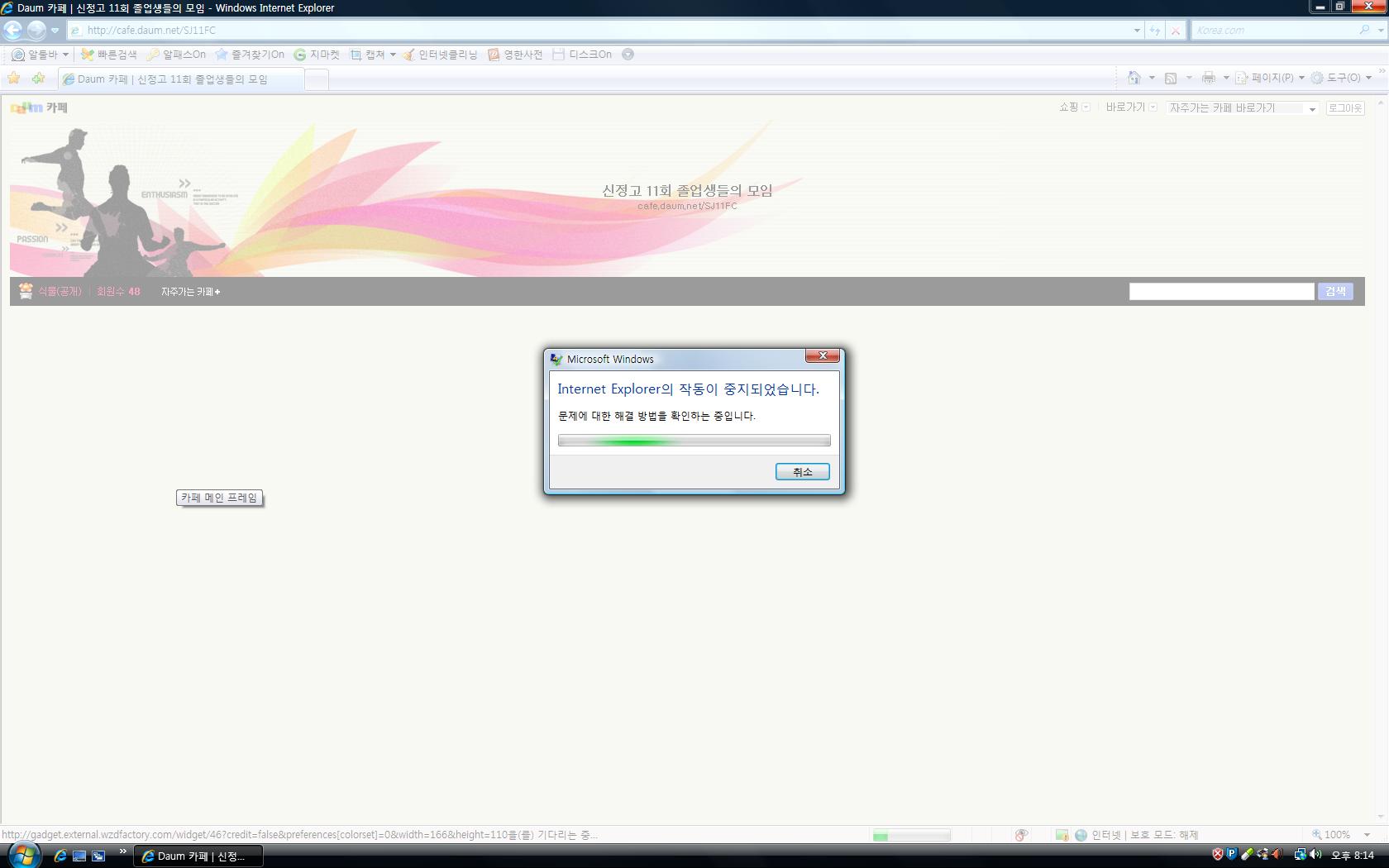Expand the quick launch chevron

(x=123, y=851)
